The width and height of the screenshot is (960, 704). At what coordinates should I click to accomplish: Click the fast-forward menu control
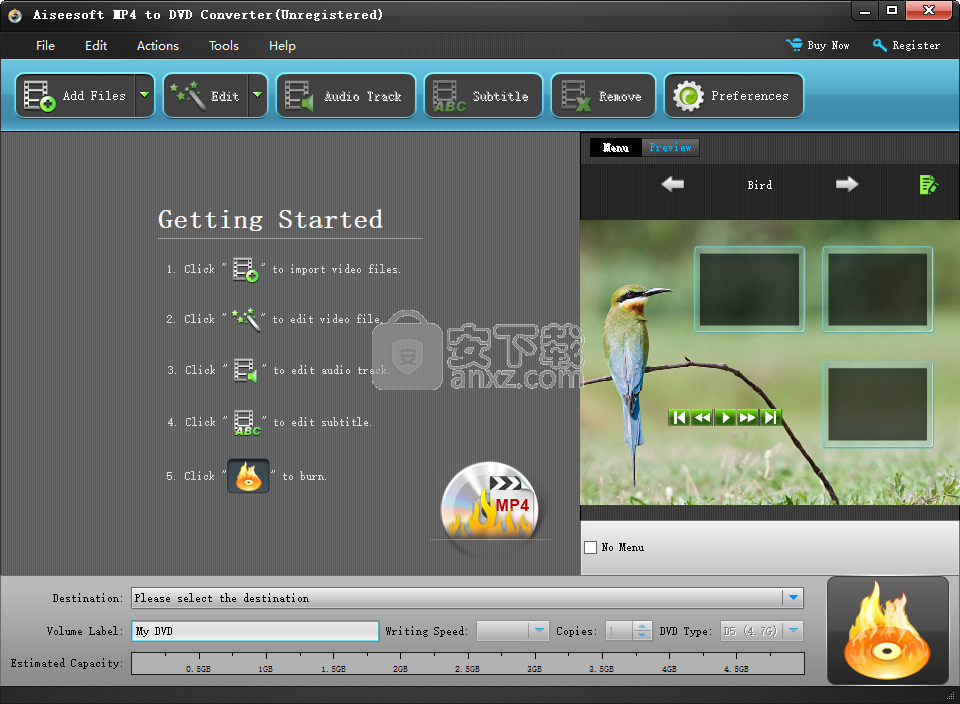tap(748, 418)
